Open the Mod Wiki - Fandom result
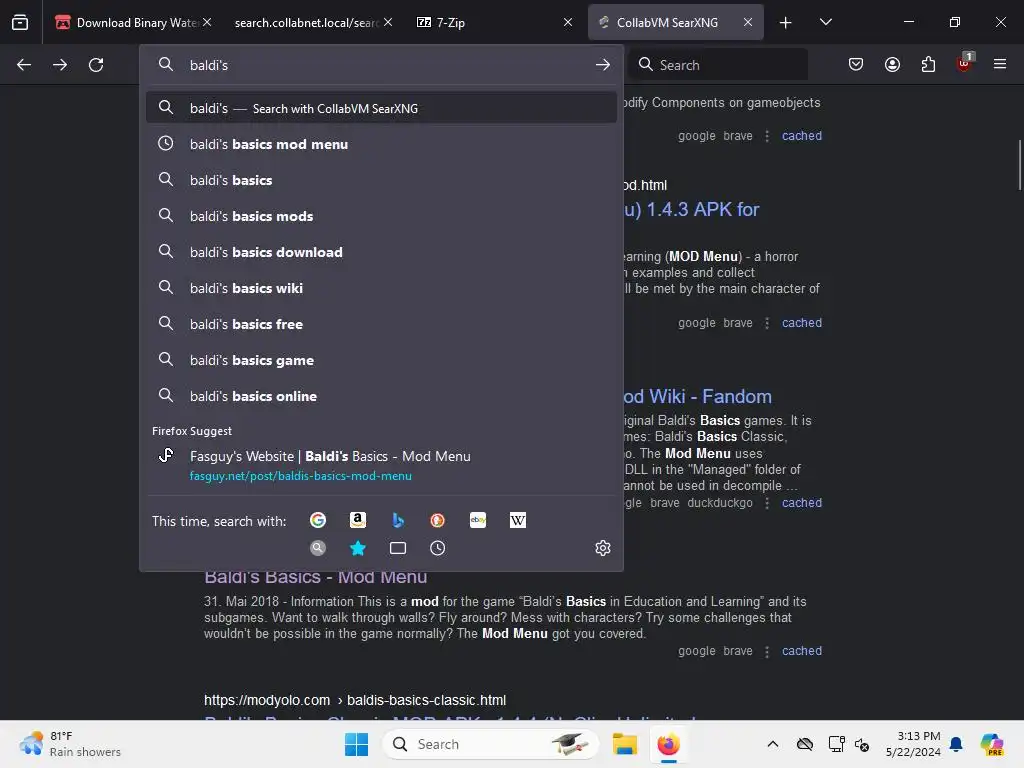This screenshot has width=1024, height=768. pyautogui.click(x=697, y=396)
